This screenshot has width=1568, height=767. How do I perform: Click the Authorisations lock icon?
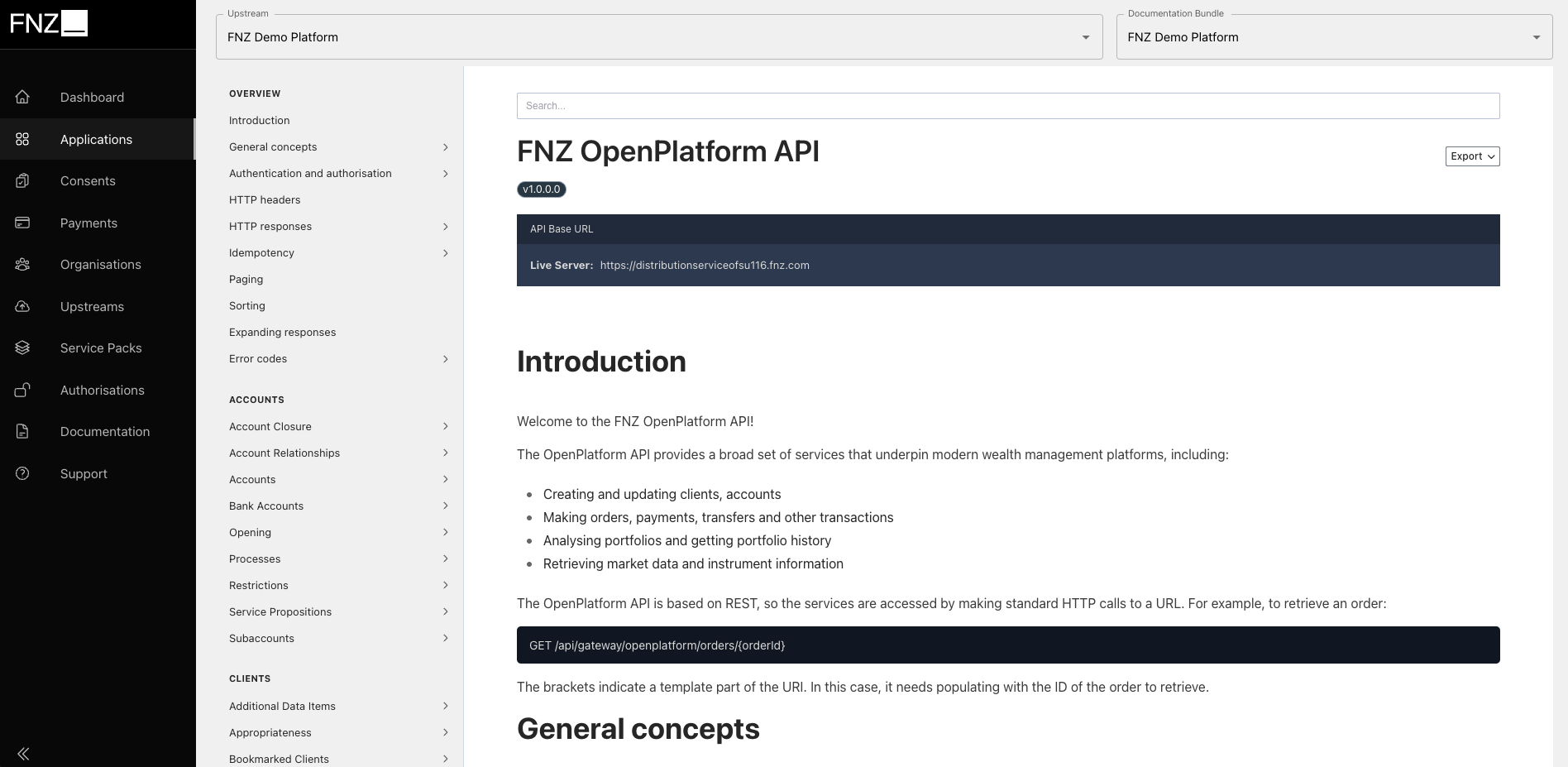22,390
